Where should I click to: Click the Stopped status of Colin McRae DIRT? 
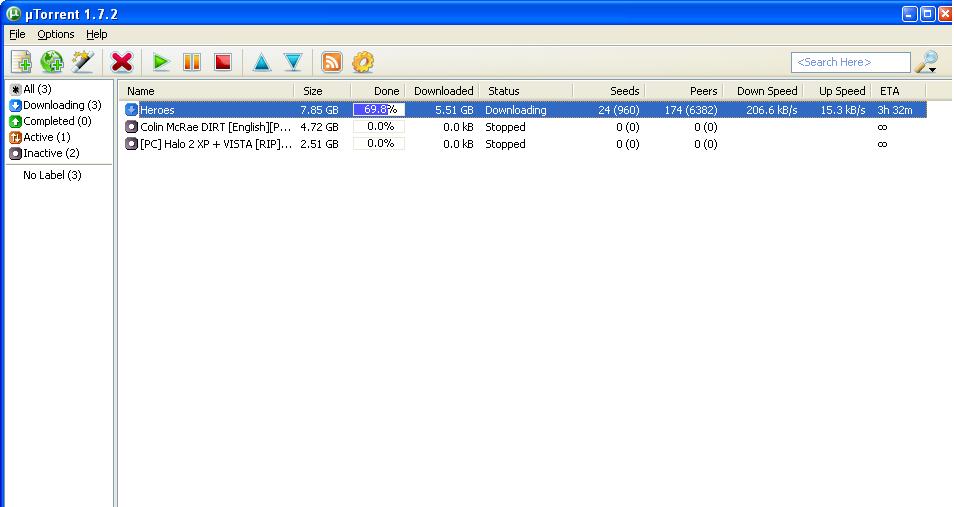506,127
